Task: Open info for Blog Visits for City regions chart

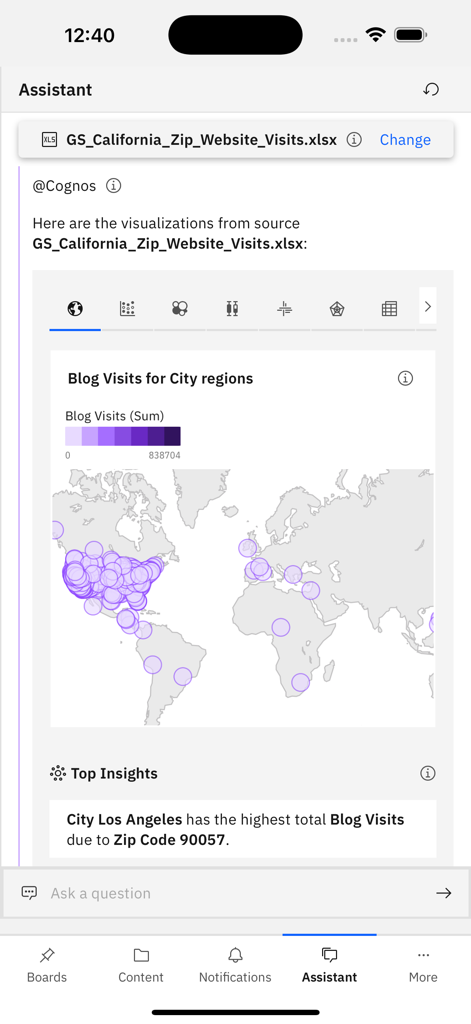Action: click(406, 378)
